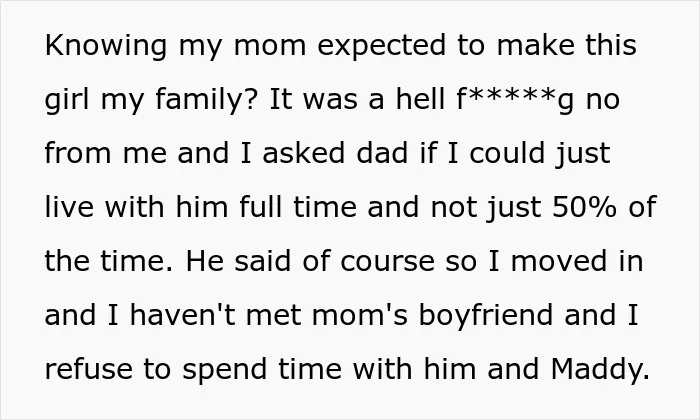Click the word "haven't"
This screenshot has width=700, height=420.
pyautogui.click(x=183, y=314)
